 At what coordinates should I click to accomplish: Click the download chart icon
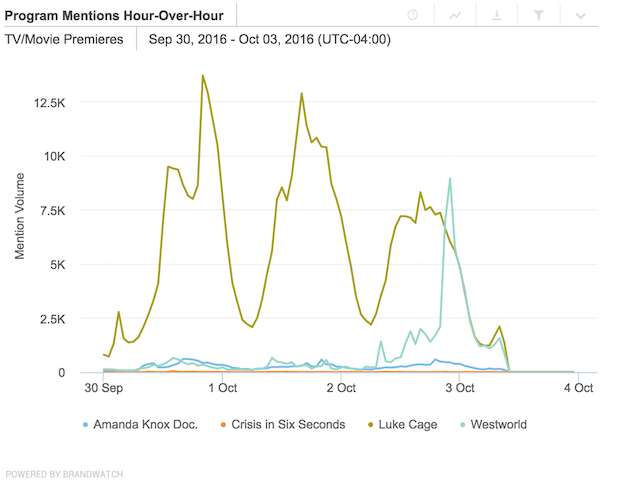coord(496,16)
